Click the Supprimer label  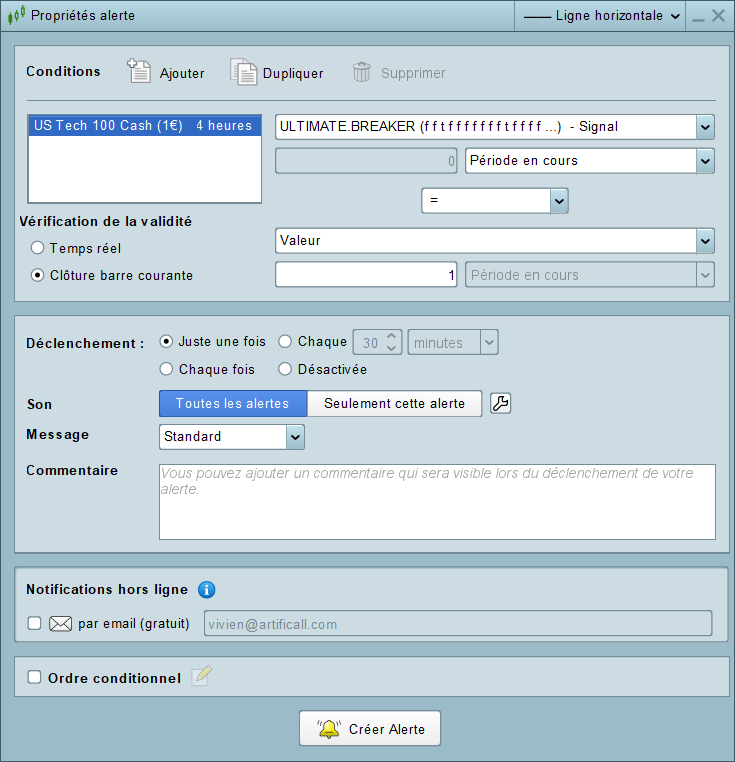(x=413, y=73)
